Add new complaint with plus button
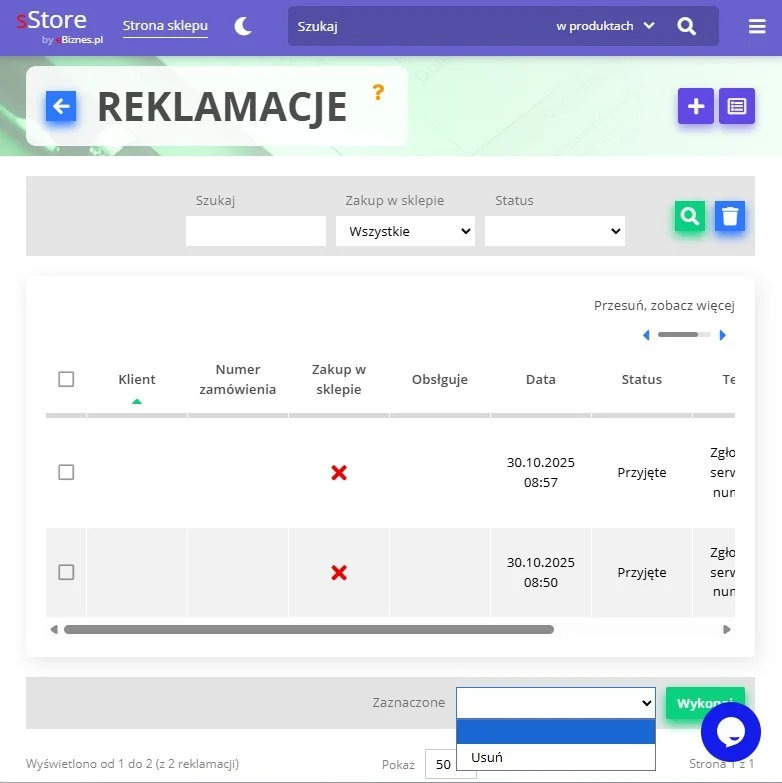 696,106
